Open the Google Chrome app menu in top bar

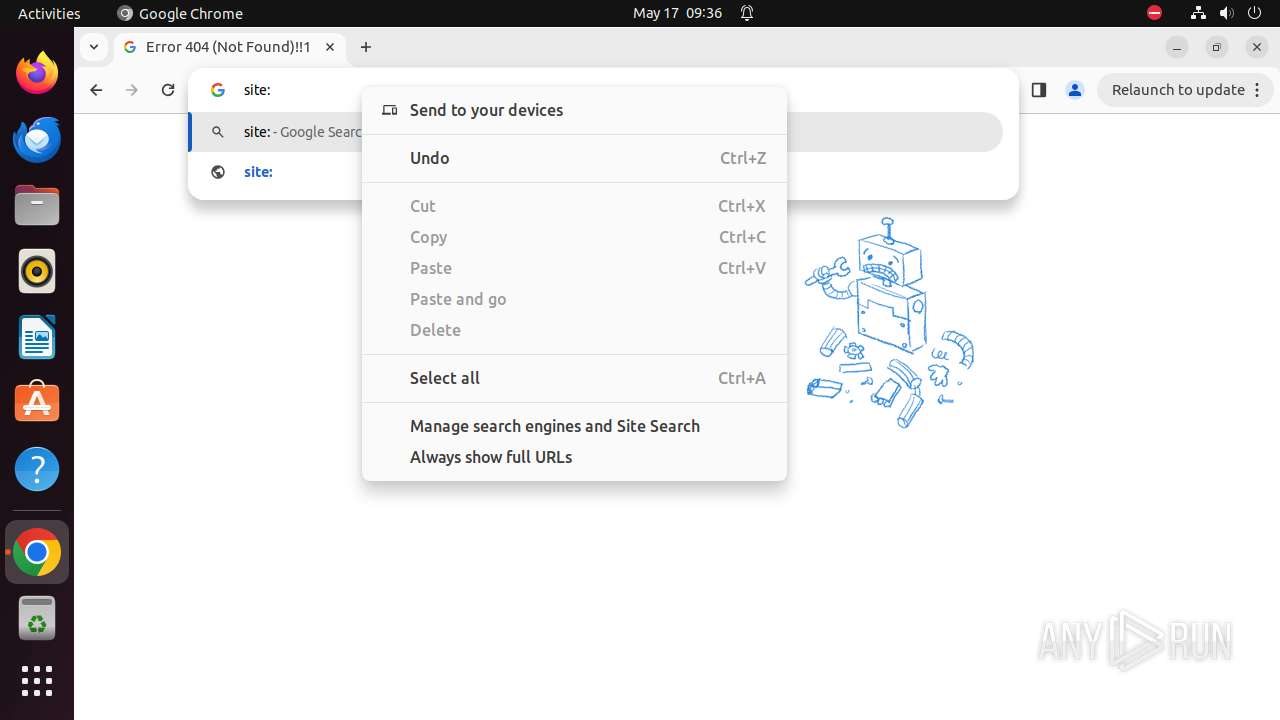(180, 13)
